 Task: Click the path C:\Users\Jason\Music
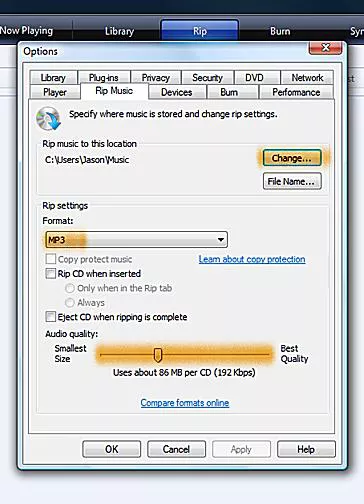pyautogui.click(x=87, y=160)
